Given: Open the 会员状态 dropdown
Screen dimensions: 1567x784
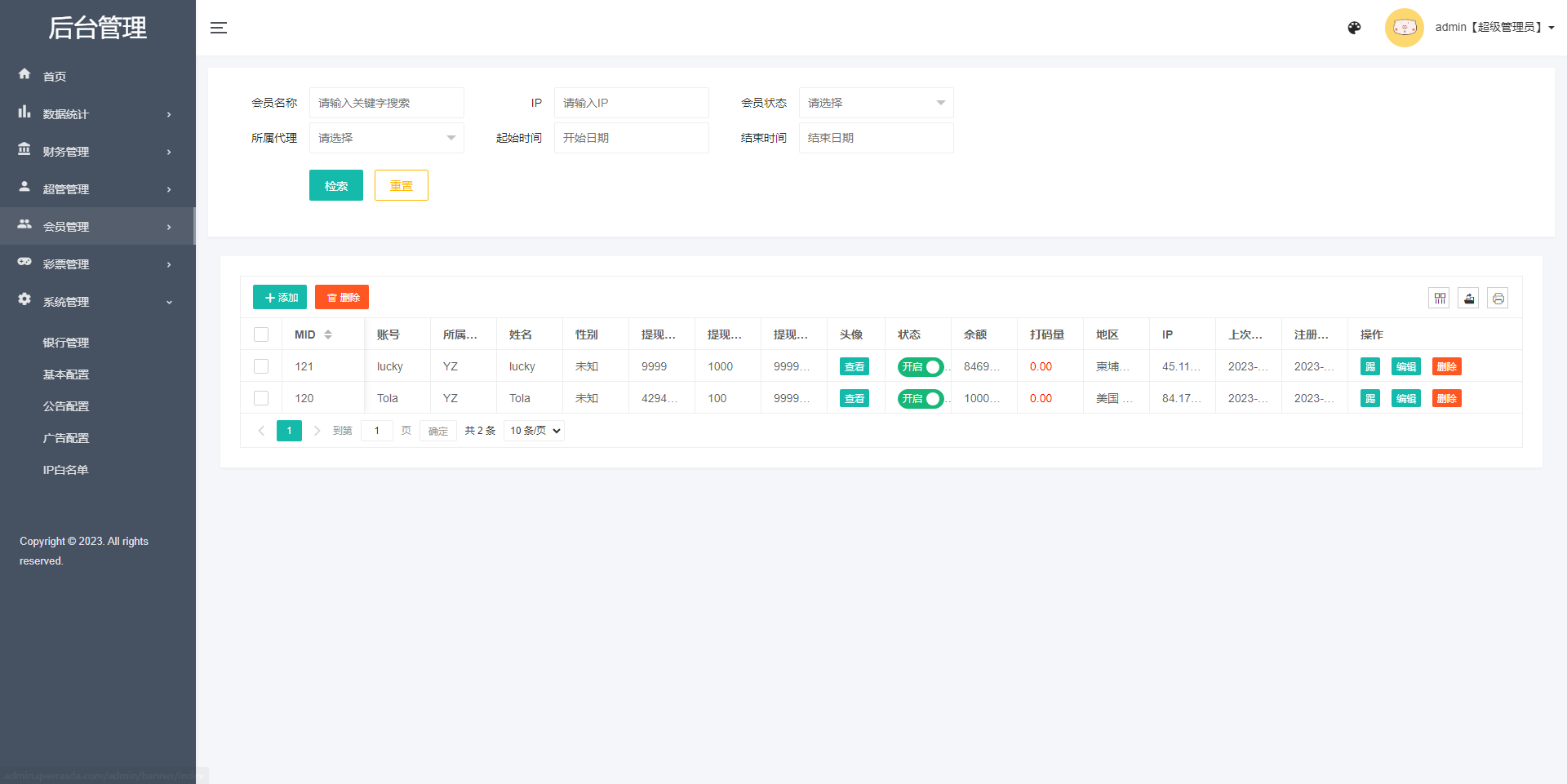Looking at the screenshot, I should (x=876, y=103).
